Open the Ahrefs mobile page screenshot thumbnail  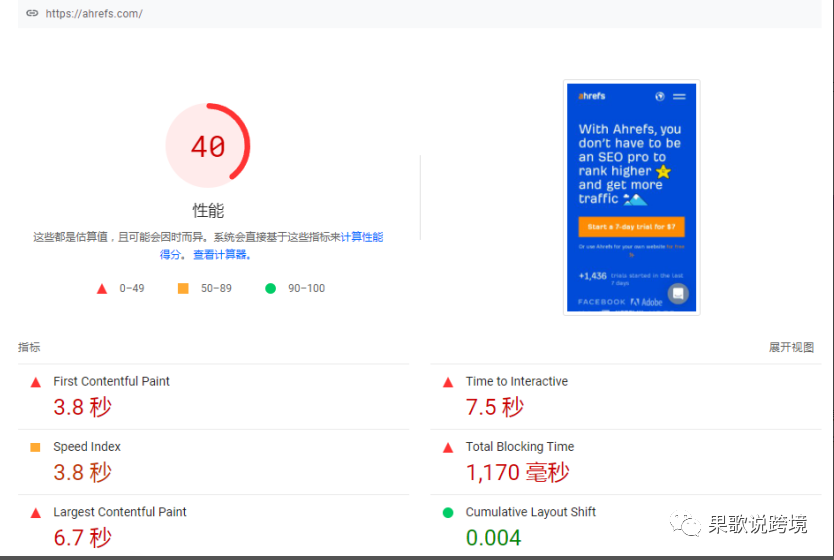(x=631, y=197)
